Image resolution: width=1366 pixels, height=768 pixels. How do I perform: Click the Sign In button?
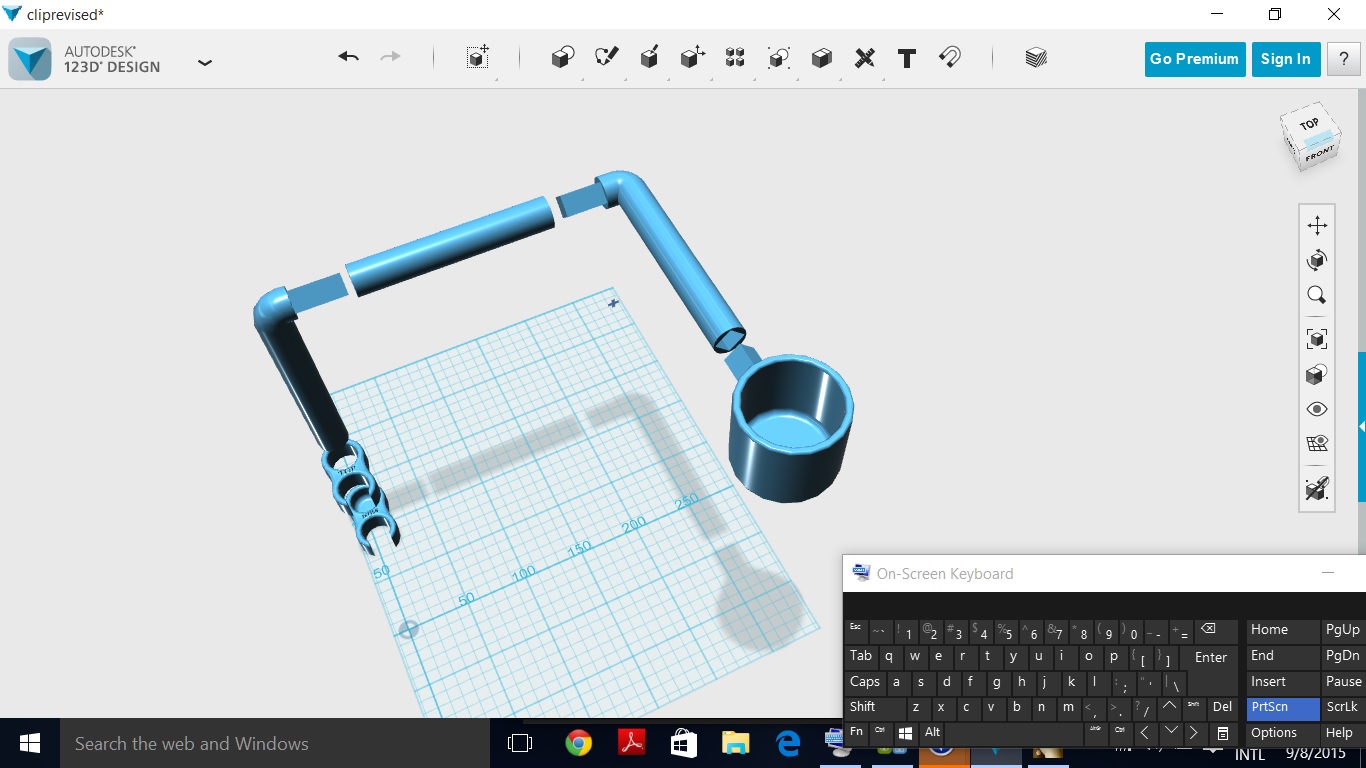(1286, 59)
